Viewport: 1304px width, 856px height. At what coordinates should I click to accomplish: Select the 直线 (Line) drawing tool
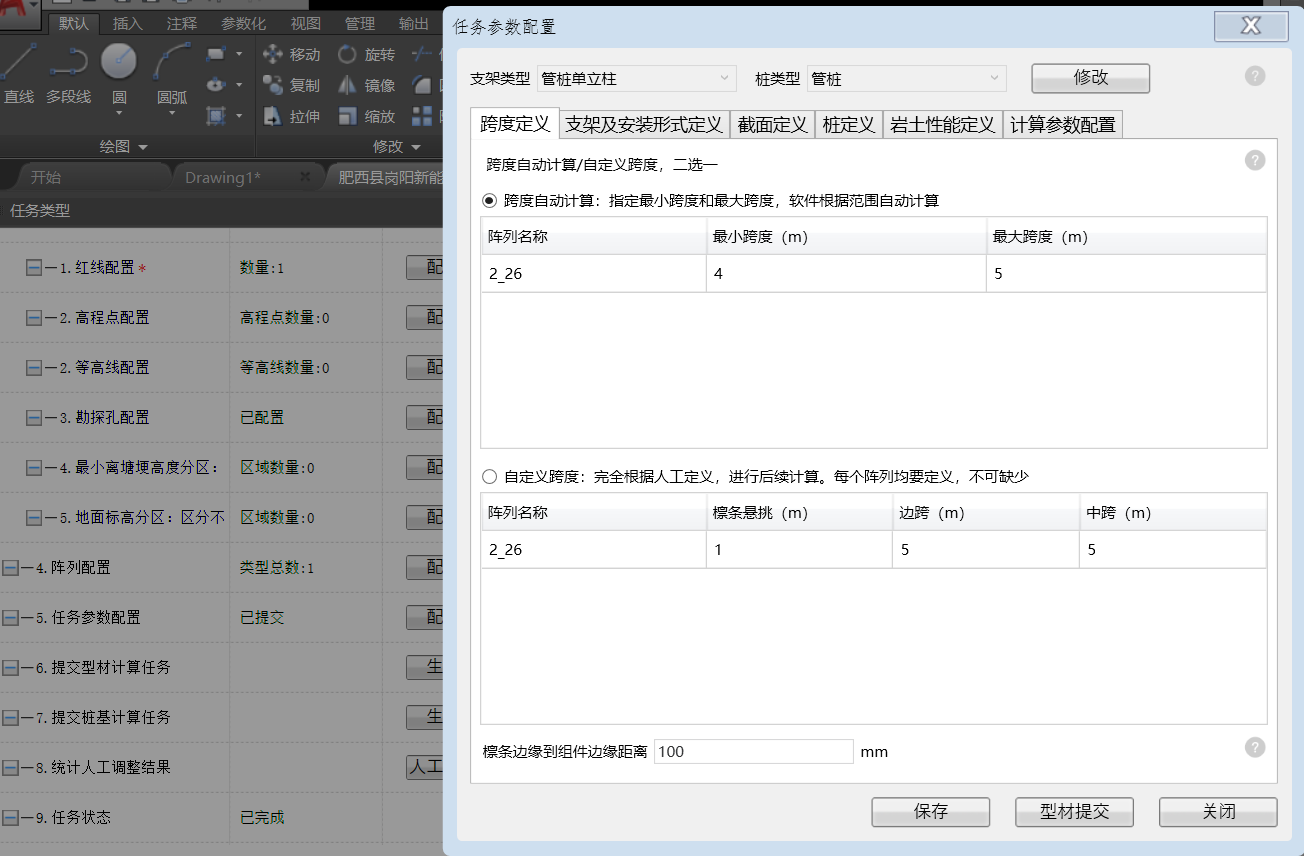click(17, 72)
